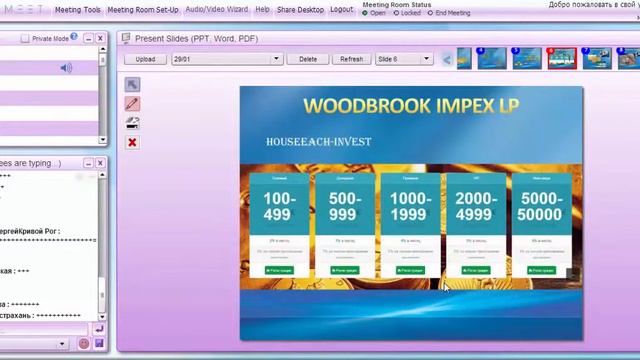Open the Audio/Video Wizard menu
The width and height of the screenshot is (640, 360).
point(217,9)
